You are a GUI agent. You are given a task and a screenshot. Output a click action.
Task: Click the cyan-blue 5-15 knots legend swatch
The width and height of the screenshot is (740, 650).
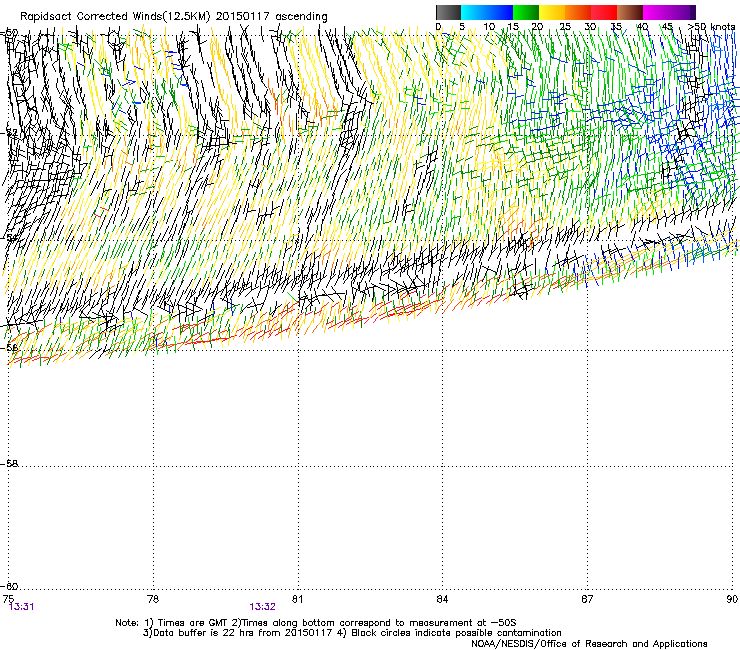pos(487,12)
